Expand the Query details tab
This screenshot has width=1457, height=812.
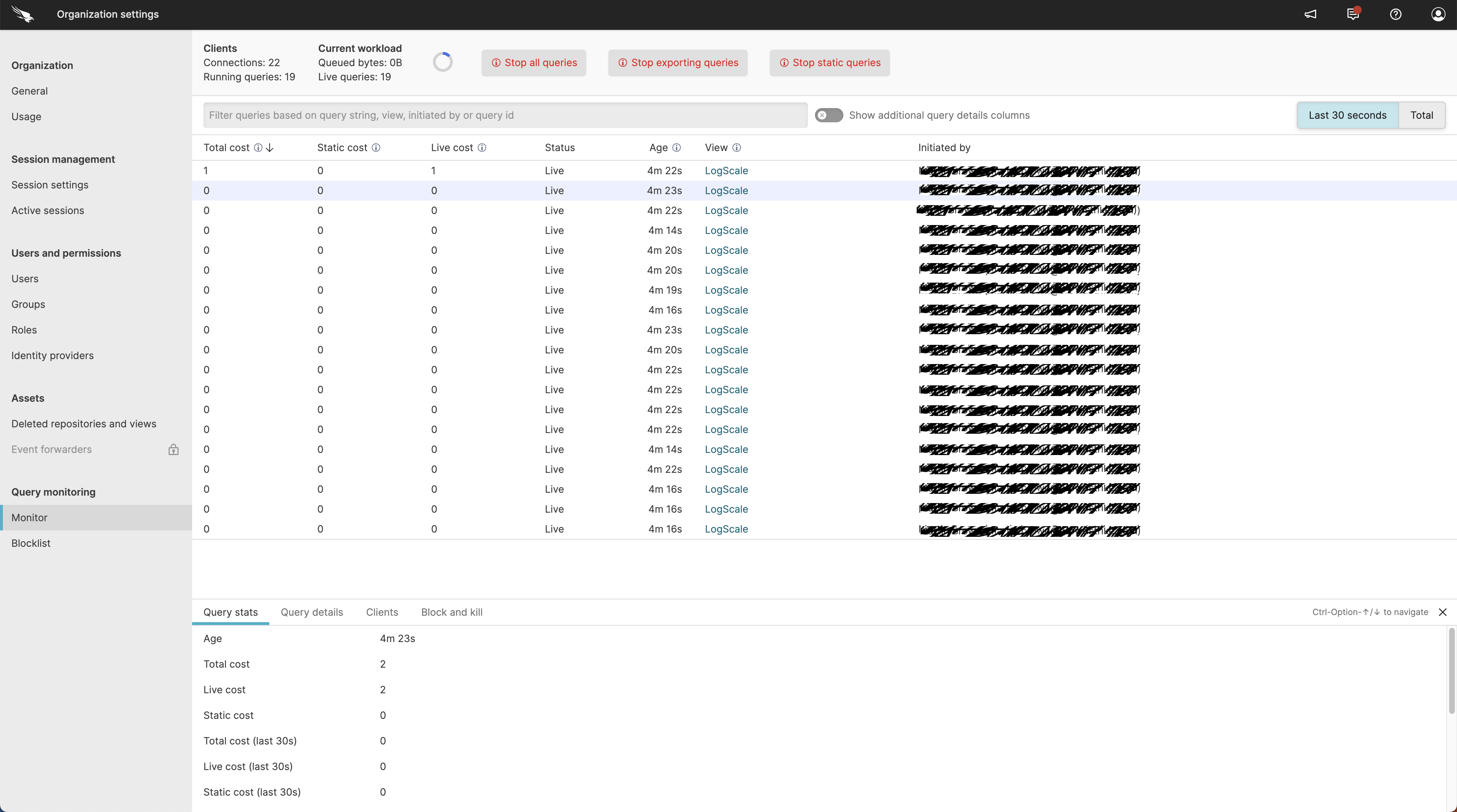[x=311, y=612]
